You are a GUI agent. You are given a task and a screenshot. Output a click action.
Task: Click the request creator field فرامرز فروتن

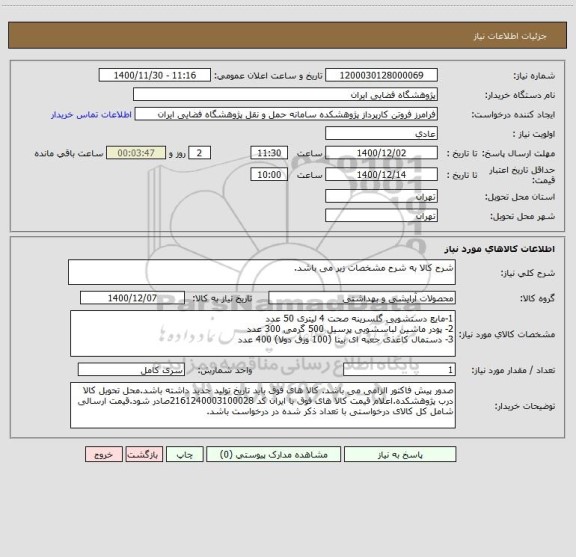pyautogui.click(x=286, y=114)
